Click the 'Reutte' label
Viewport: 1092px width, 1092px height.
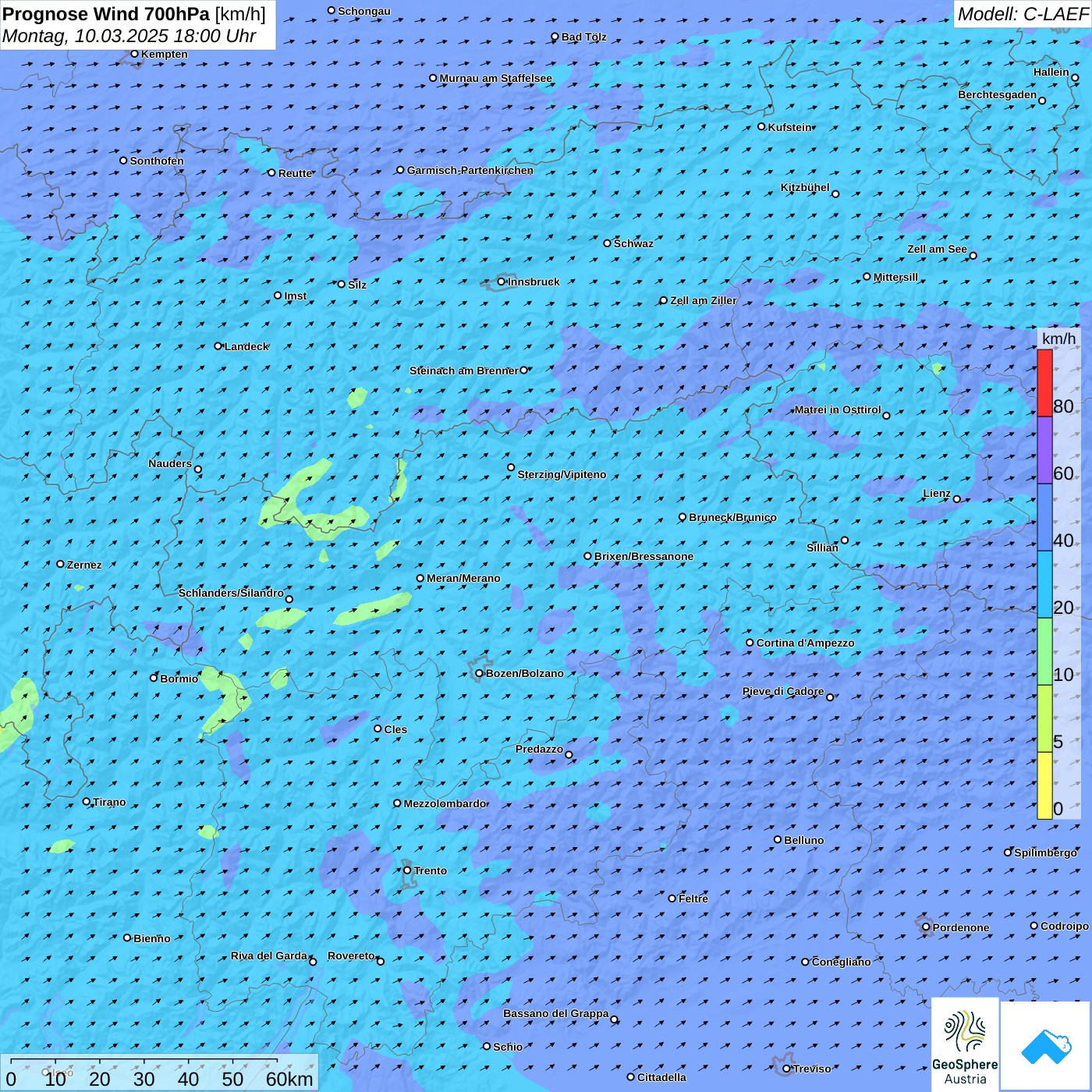(x=295, y=173)
